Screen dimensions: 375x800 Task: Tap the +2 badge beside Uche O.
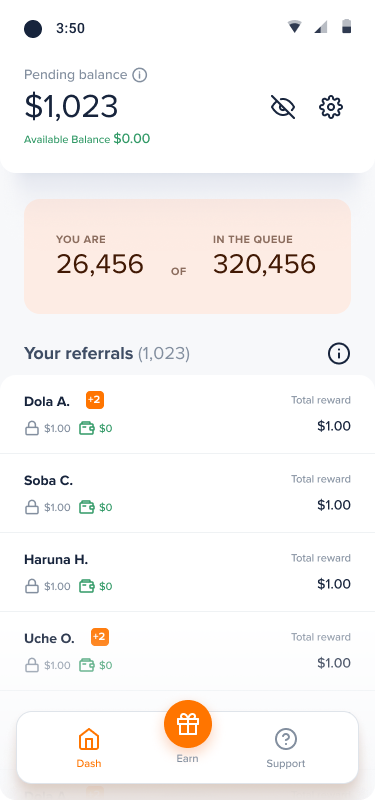tap(100, 637)
